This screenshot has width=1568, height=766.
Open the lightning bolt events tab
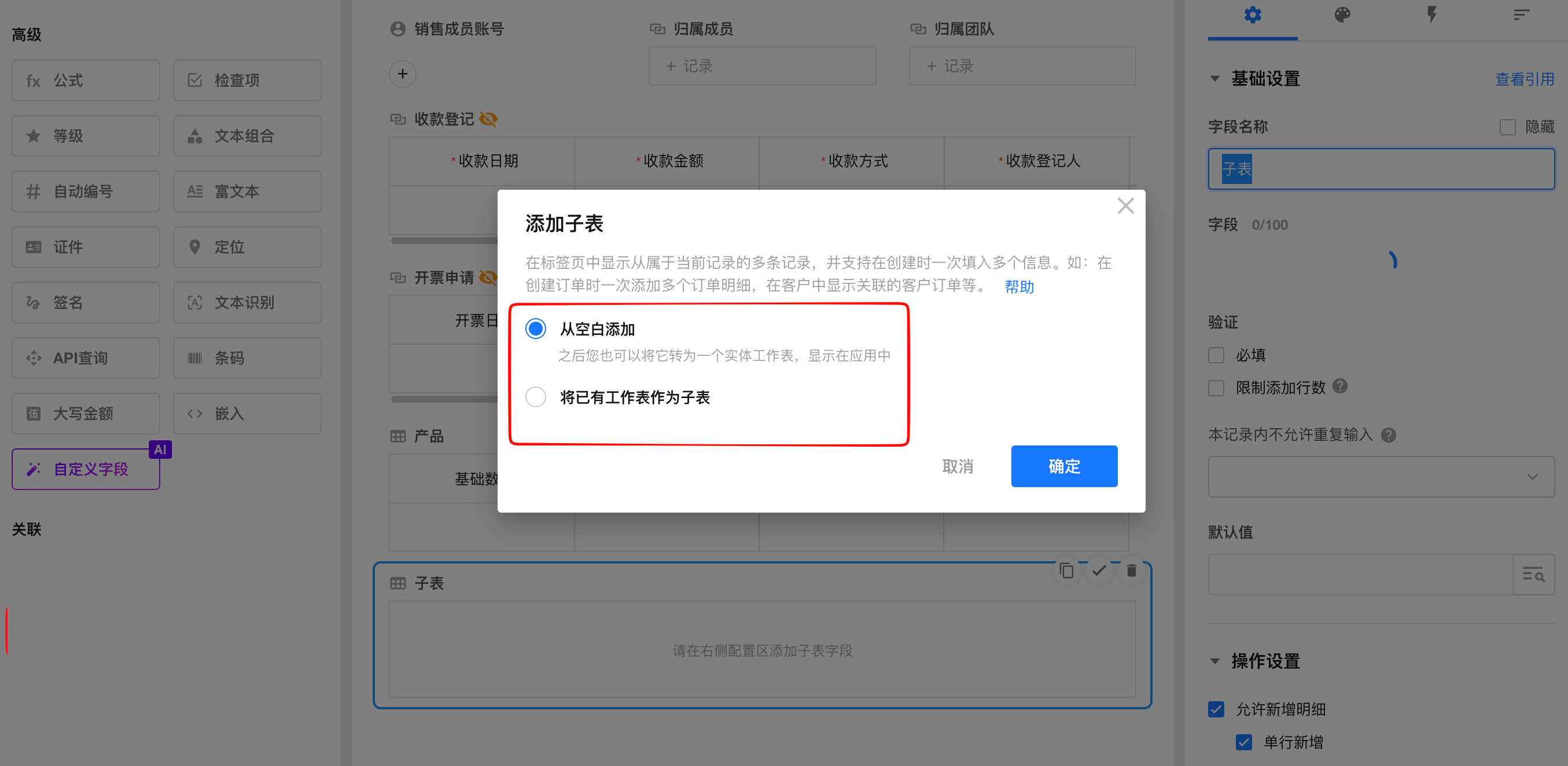click(1431, 15)
